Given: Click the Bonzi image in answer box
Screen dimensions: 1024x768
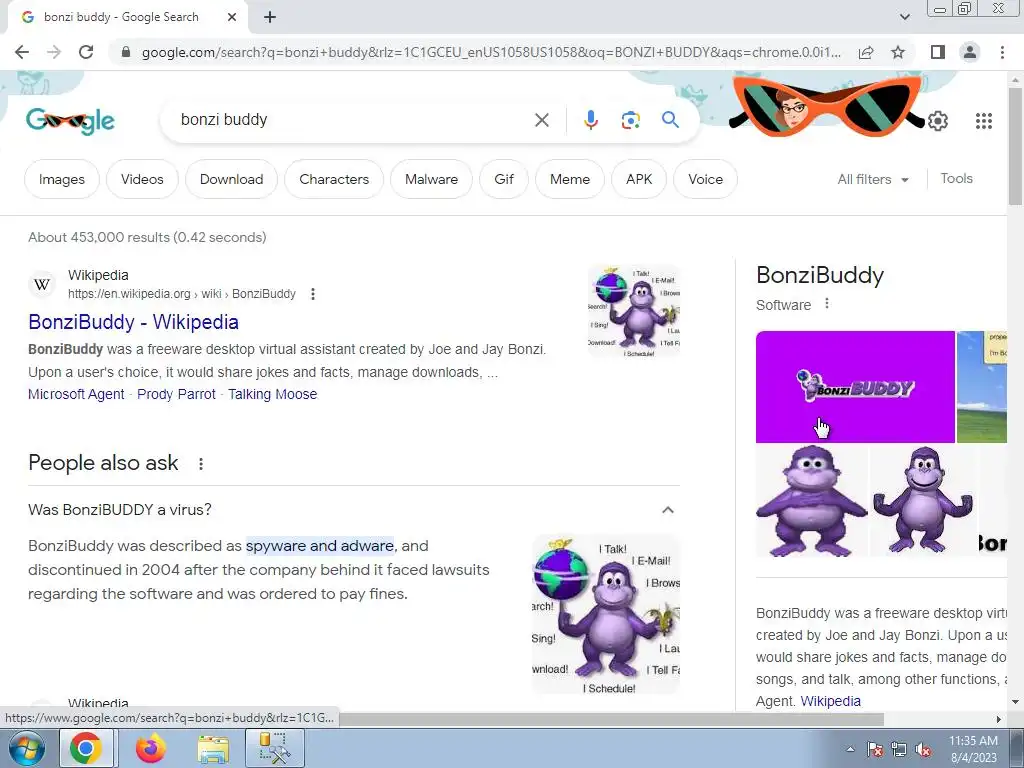Looking at the screenshot, I should (605, 615).
